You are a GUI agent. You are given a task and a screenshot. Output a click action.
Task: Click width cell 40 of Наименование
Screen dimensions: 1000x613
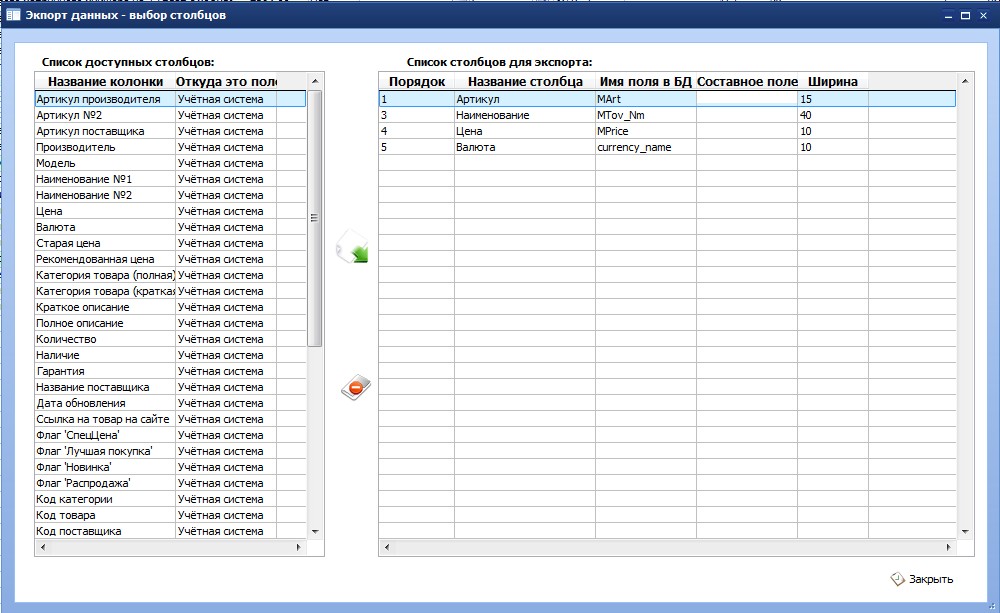click(833, 115)
